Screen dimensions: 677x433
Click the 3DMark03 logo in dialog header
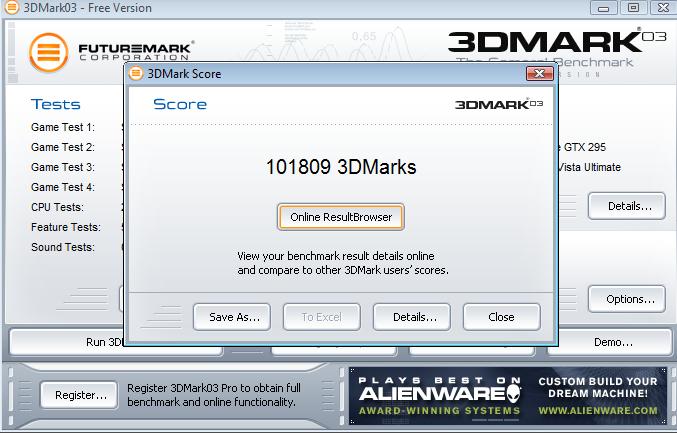(x=499, y=104)
